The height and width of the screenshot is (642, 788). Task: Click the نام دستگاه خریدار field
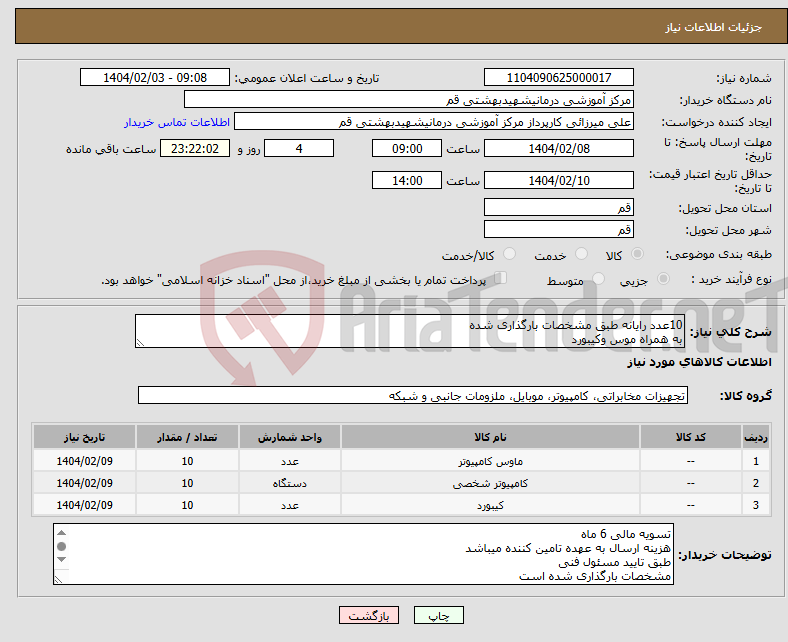point(409,100)
